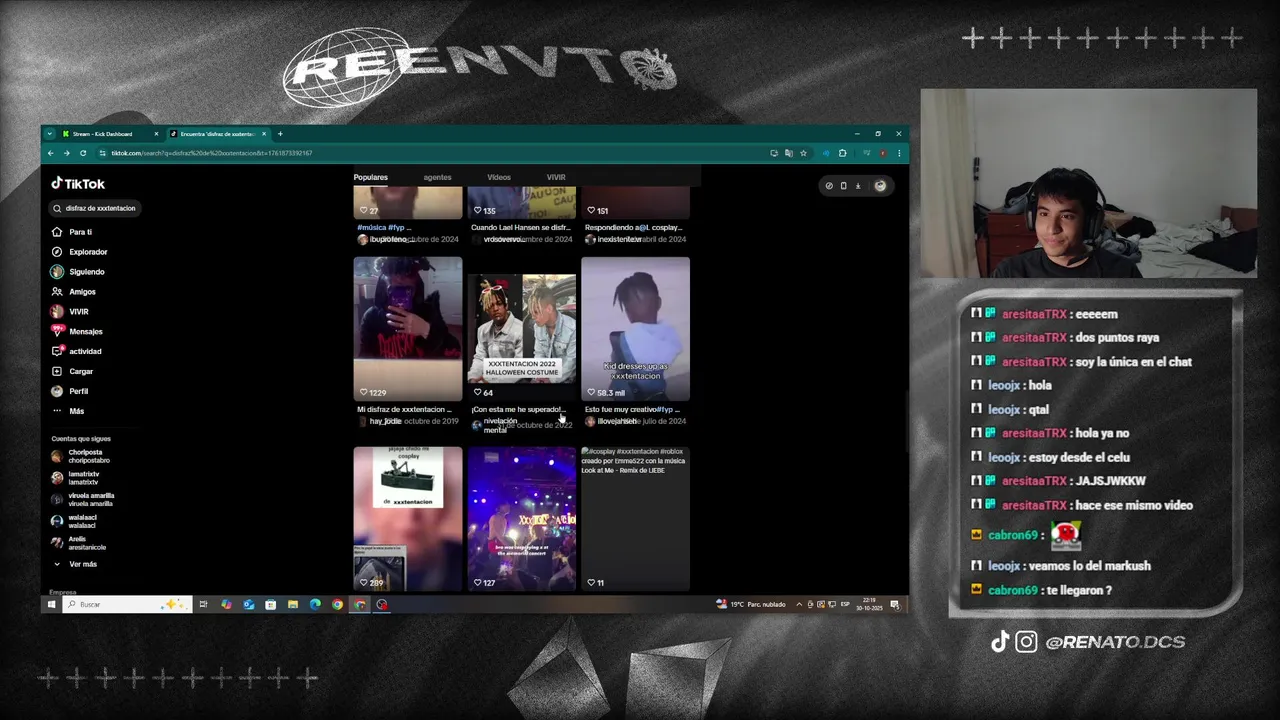Go back in browser history
The image size is (1280, 720).
(50, 153)
